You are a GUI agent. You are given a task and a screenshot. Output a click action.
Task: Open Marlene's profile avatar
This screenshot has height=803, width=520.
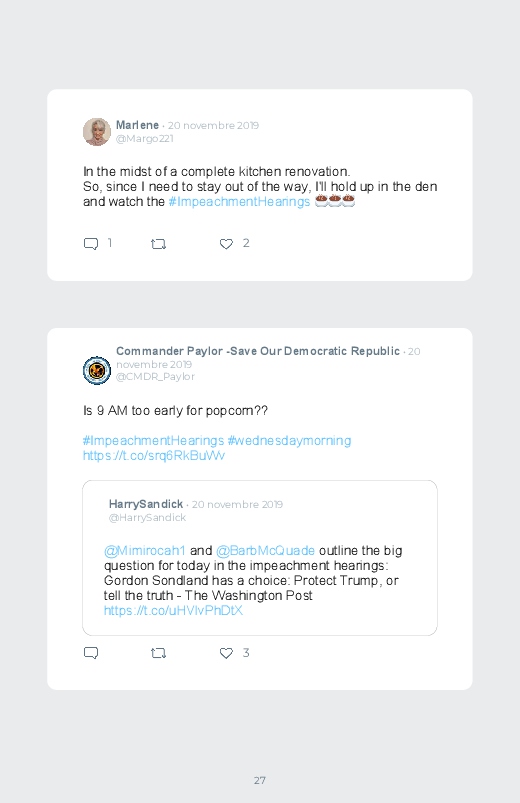tap(97, 132)
